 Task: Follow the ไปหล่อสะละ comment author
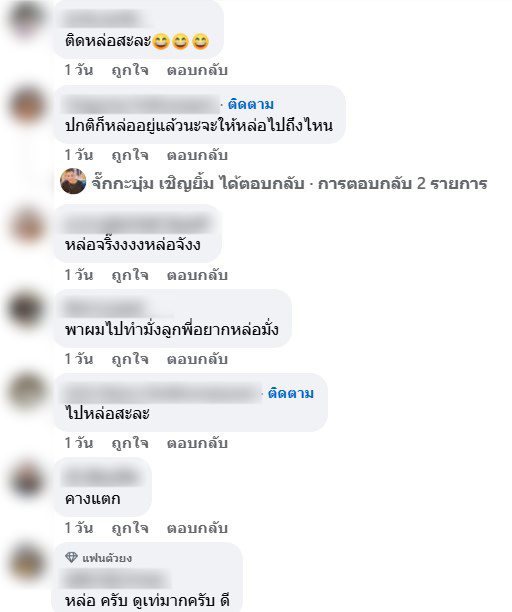[291, 393]
